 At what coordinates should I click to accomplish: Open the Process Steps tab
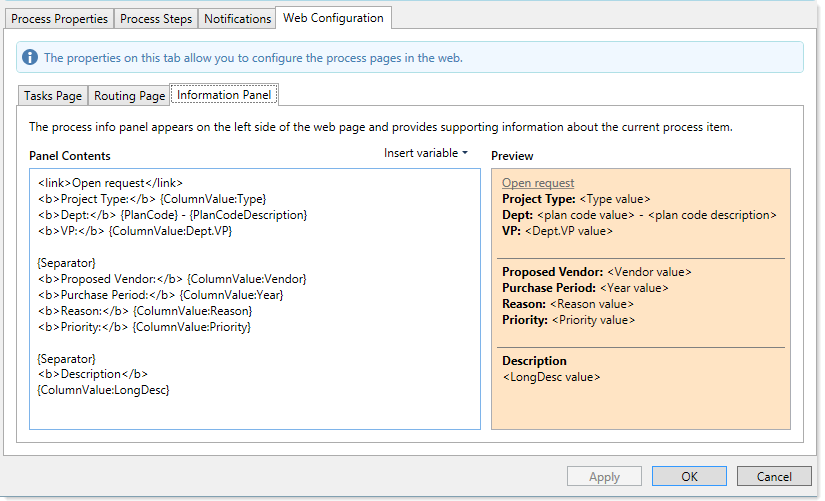[x=155, y=19]
